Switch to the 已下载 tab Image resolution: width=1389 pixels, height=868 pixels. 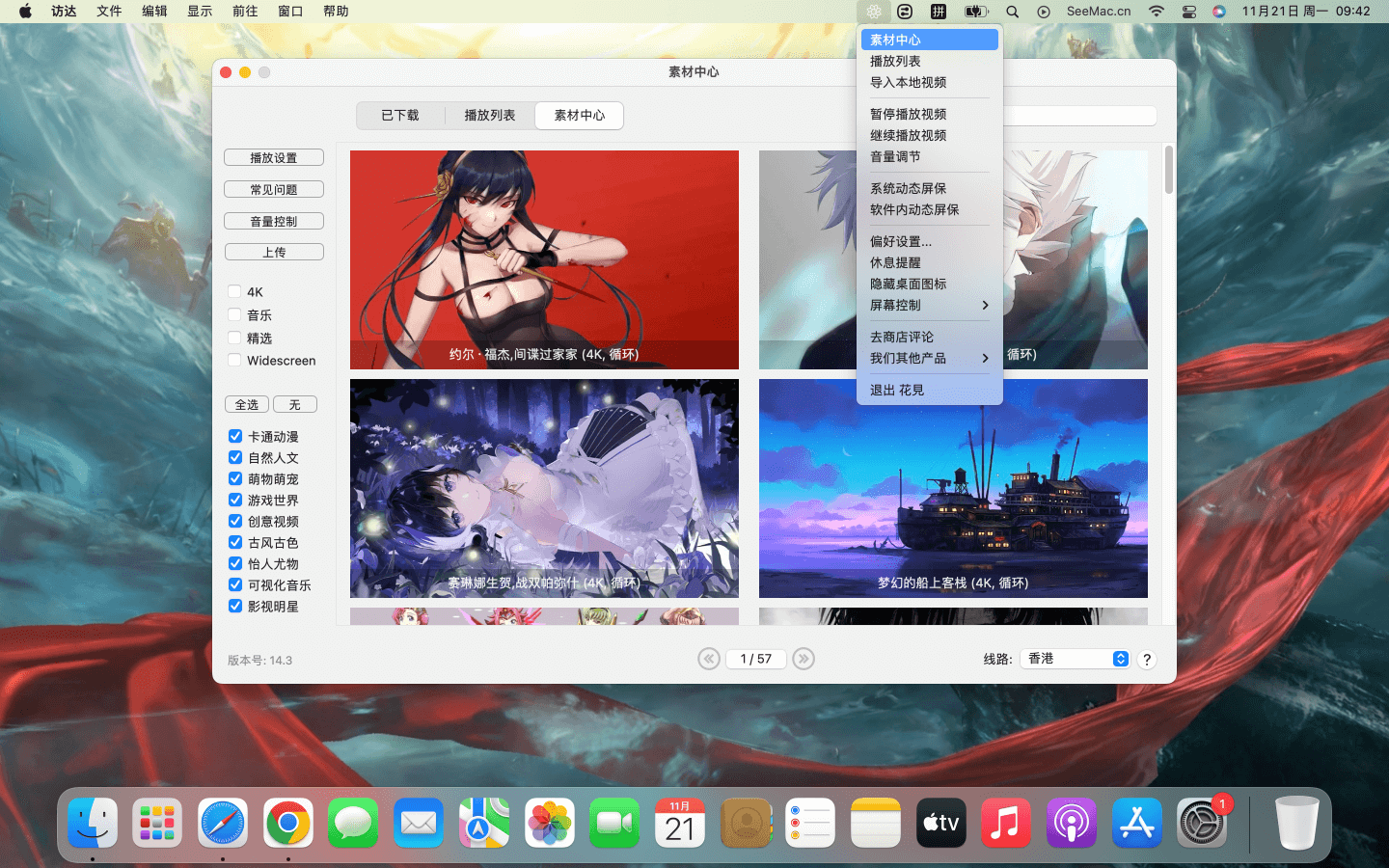point(400,116)
